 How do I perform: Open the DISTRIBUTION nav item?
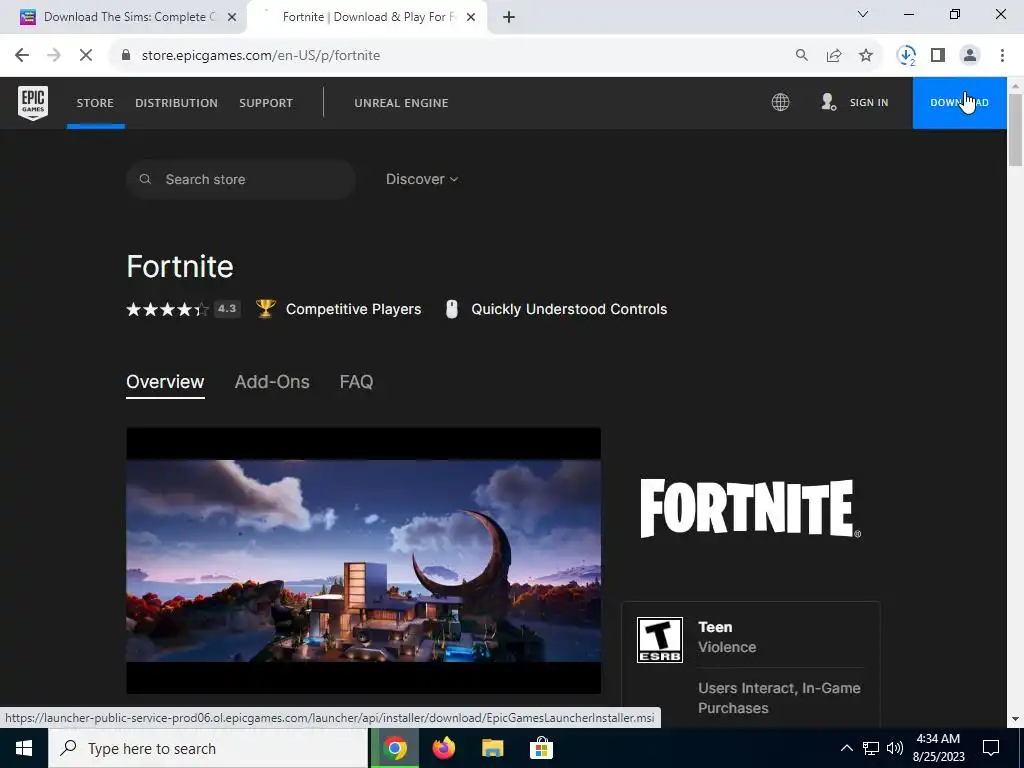[x=176, y=103]
